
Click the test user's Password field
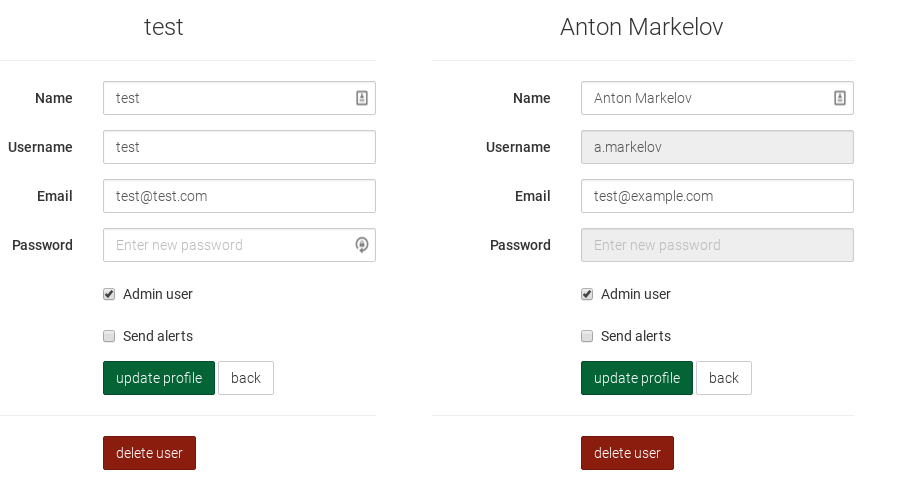tap(240, 245)
